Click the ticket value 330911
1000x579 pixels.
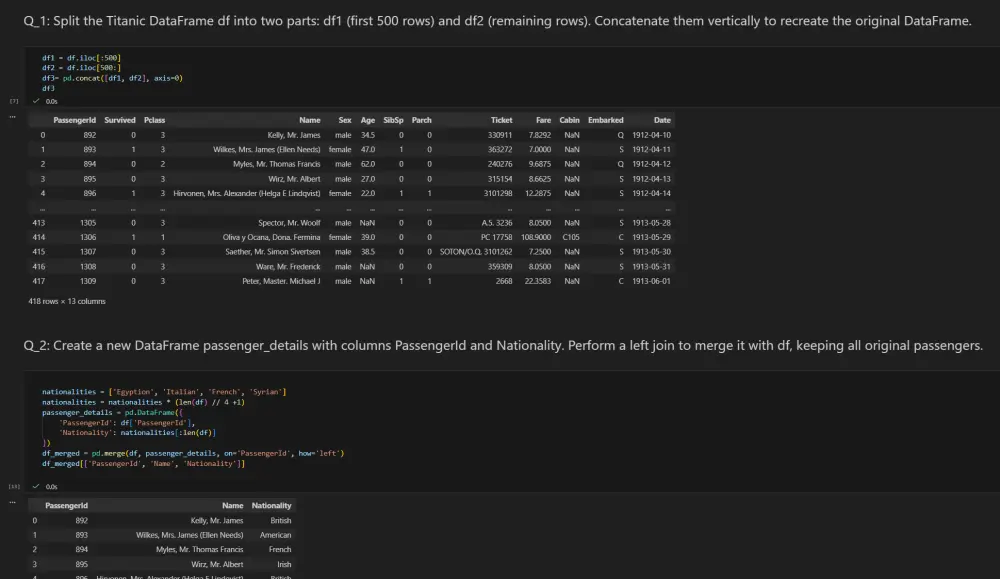(500, 135)
